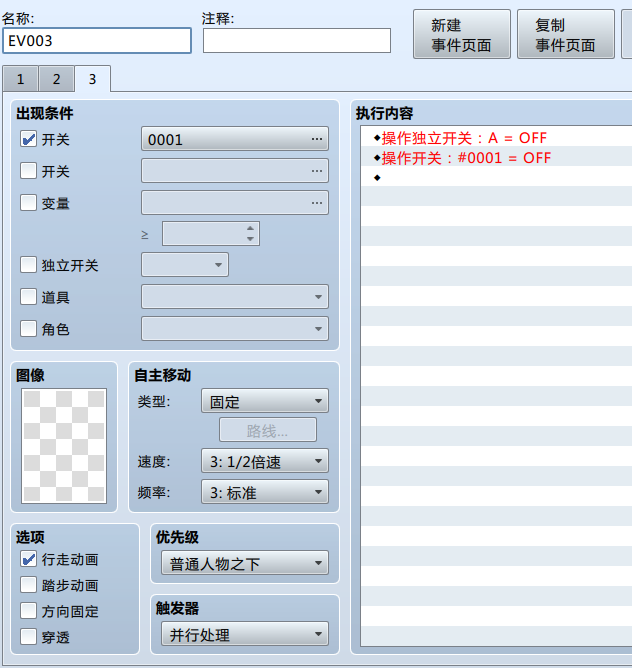The width and height of the screenshot is (632, 668).
Task: Expand the 角色 dropdown
Action: click(x=235, y=328)
